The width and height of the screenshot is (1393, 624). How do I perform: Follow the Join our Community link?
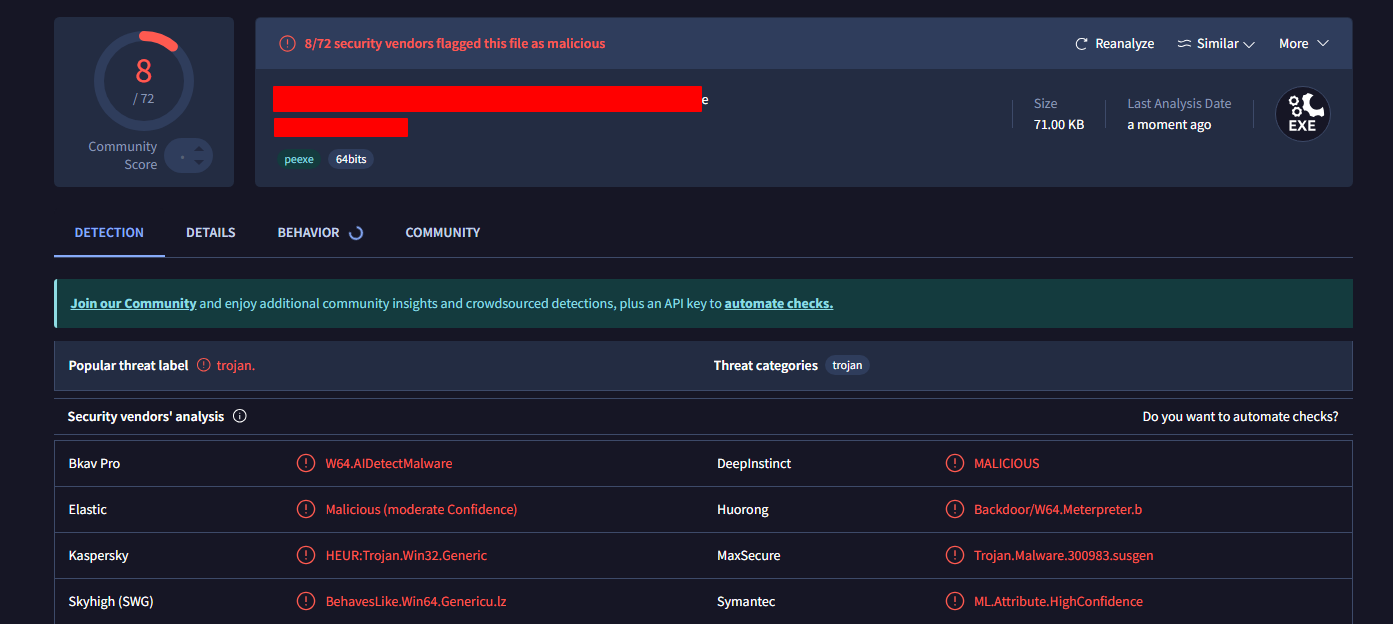click(x=133, y=304)
